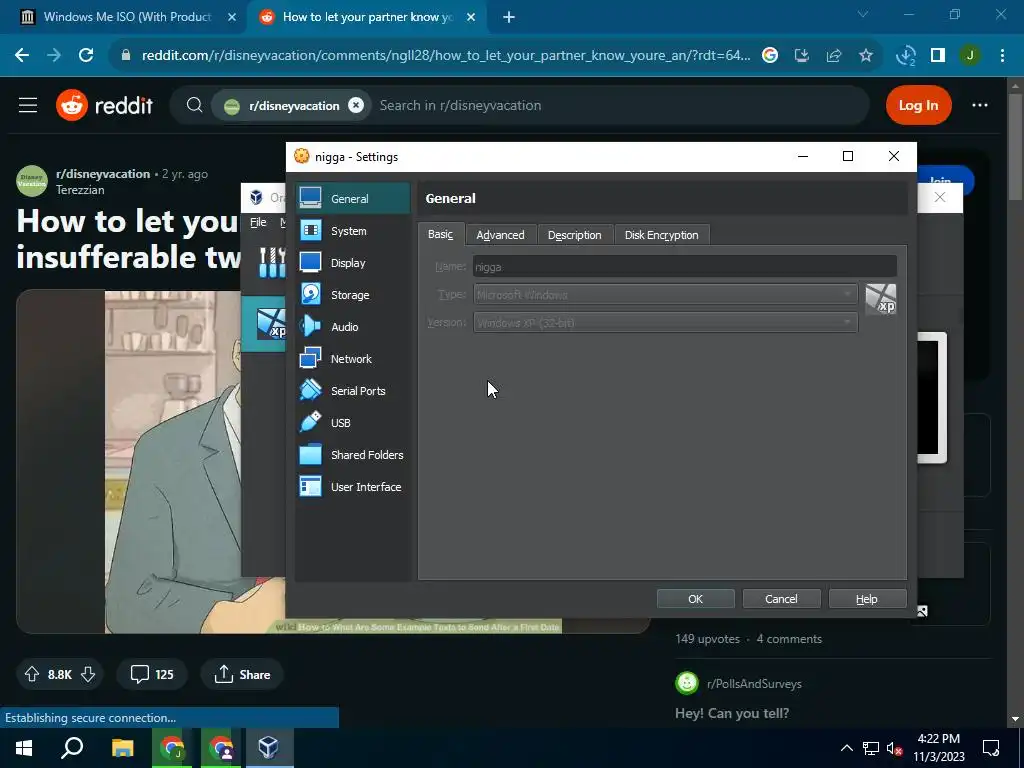Click the Windows XP OS type icon
1024x768 pixels.
pos(880,299)
